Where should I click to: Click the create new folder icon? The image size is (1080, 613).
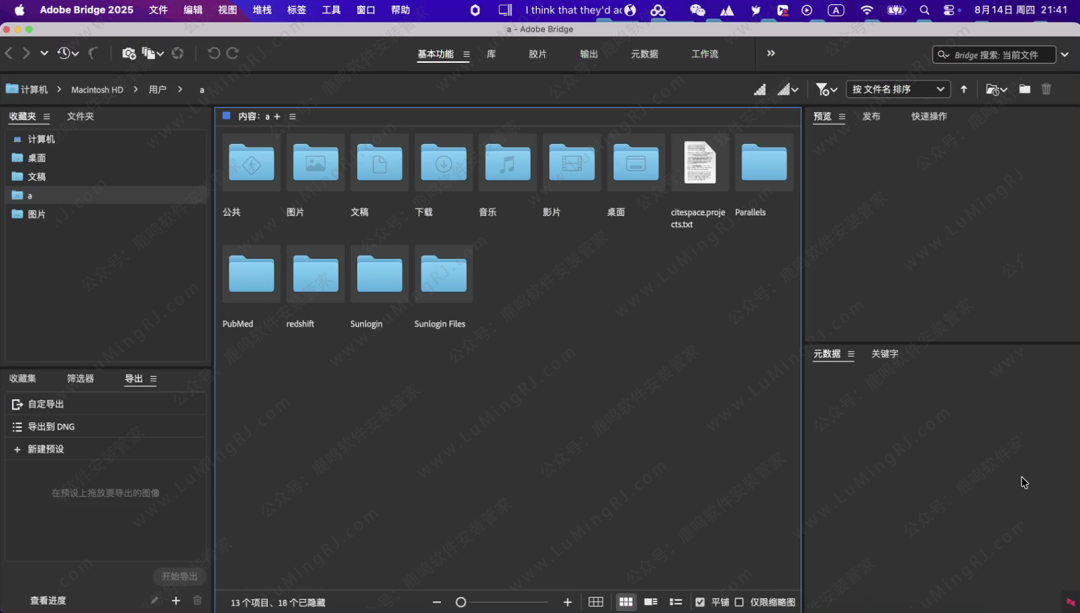pos(1024,89)
